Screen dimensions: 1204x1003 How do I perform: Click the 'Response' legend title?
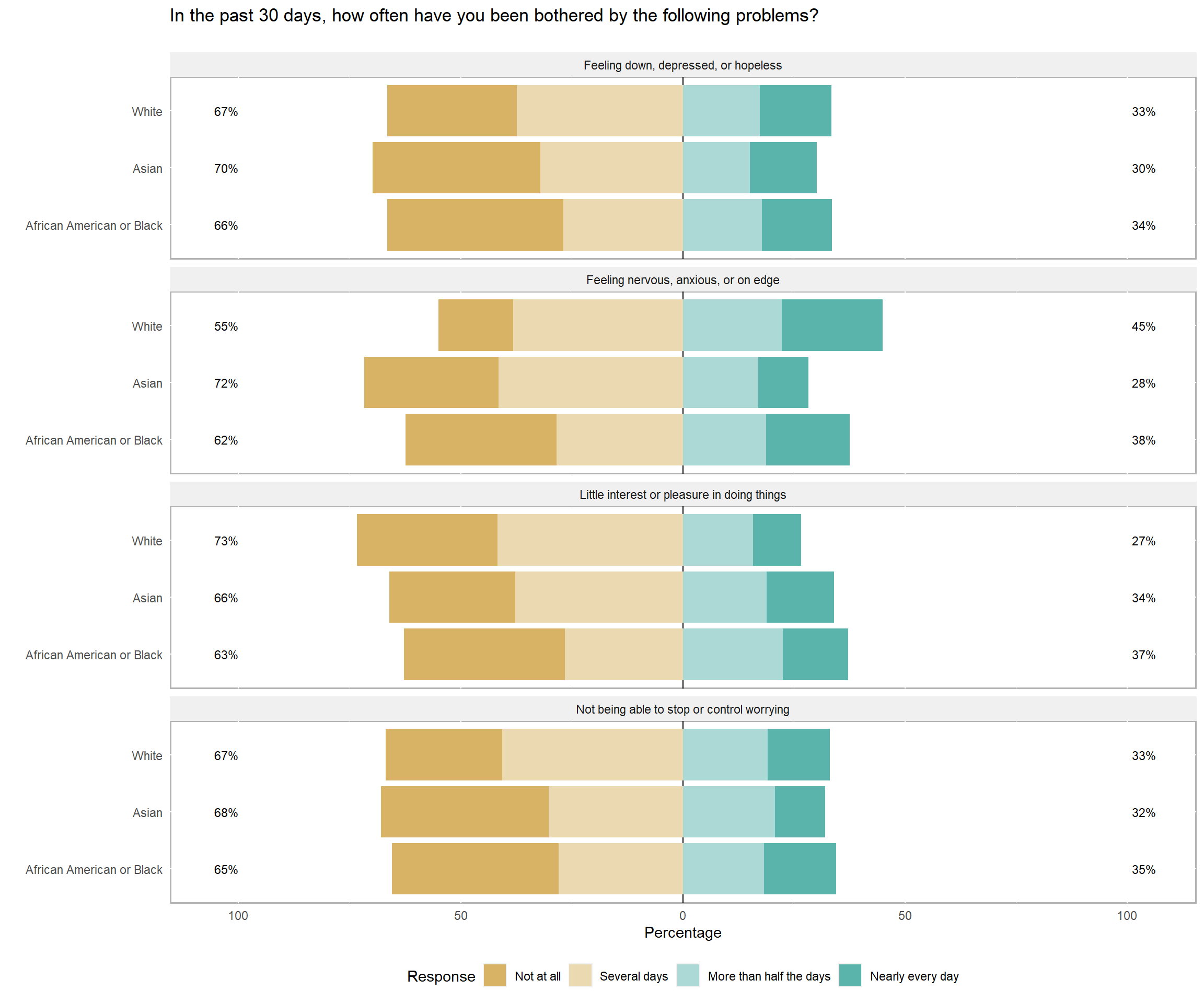pos(441,976)
